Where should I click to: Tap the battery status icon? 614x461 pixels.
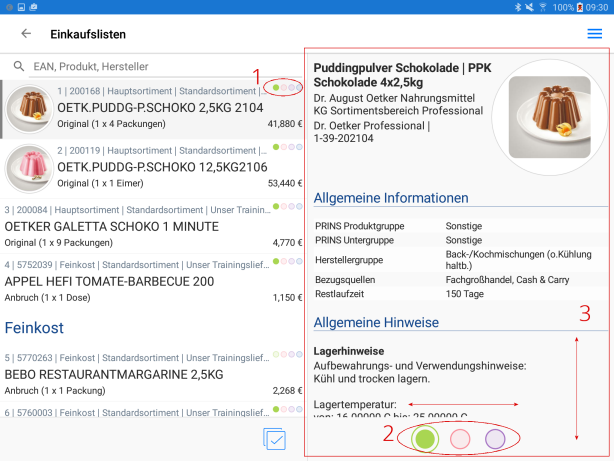pyautogui.click(x=580, y=7)
